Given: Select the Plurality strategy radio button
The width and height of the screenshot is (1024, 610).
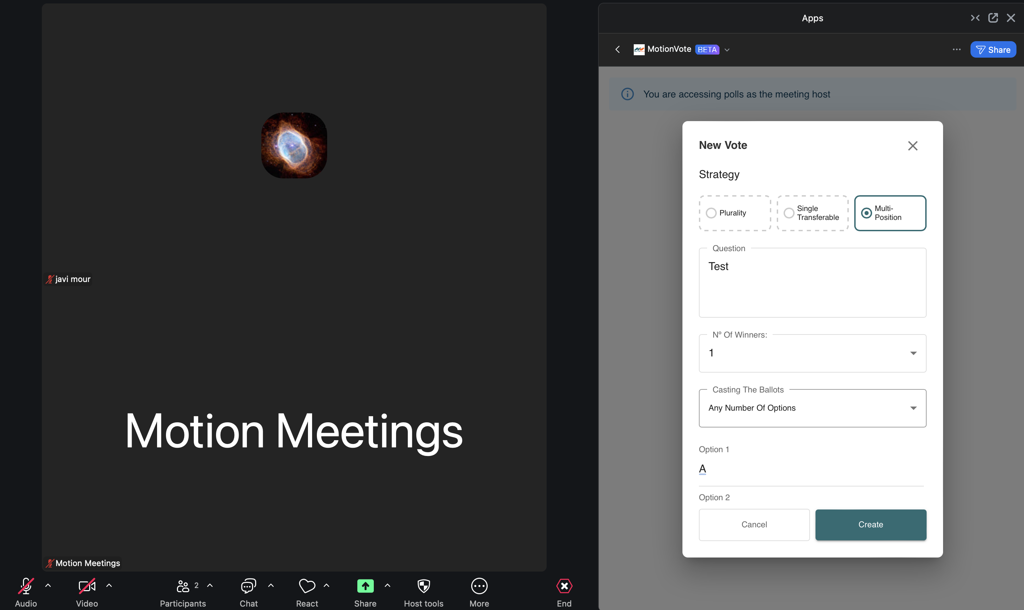Looking at the screenshot, I should (x=711, y=213).
